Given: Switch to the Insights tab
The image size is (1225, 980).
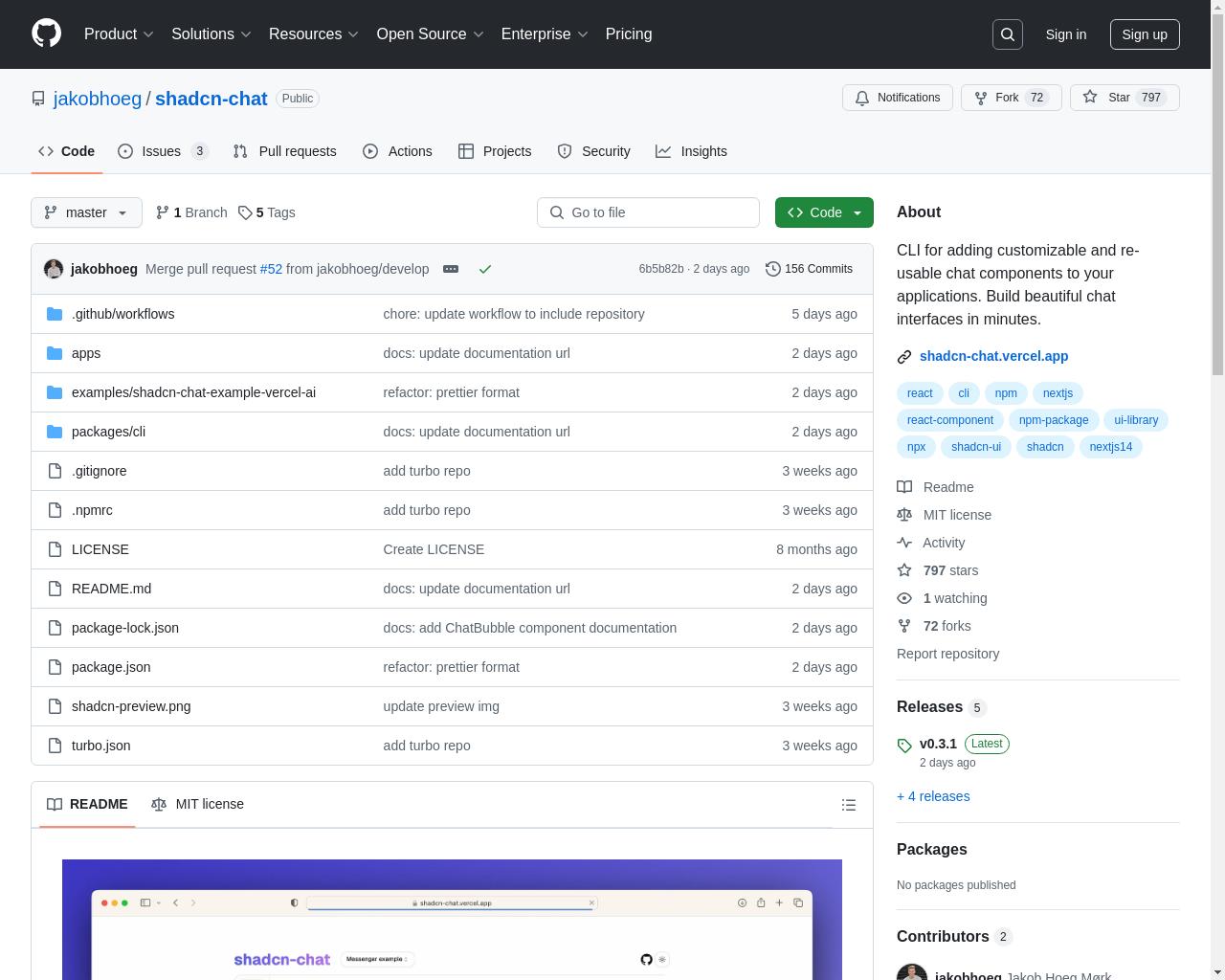Looking at the screenshot, I should (x=691, y=151).
